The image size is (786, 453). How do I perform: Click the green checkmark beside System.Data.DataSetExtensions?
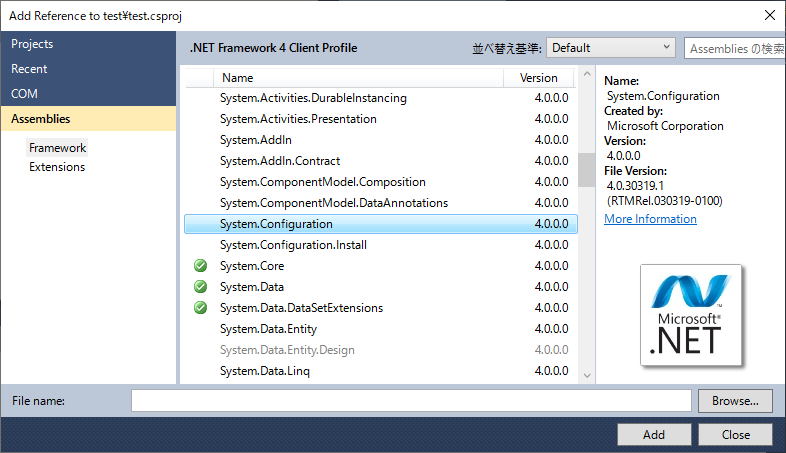[x=201, y=308]
